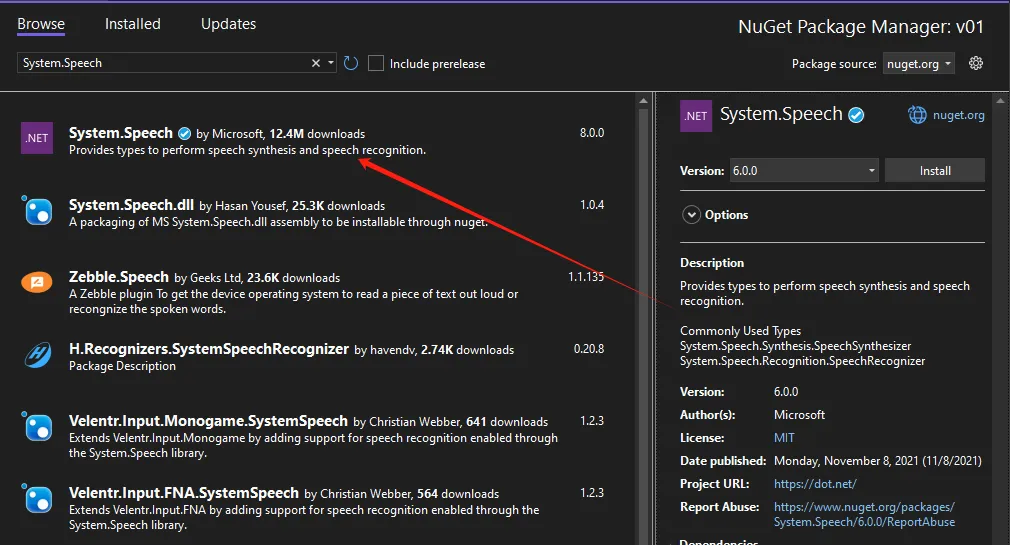Click the Velentr.Input.FNA.SystemSpeech package icon
Screen dimensions: 1010x545
pyautogui.click(x=37, y=498)
